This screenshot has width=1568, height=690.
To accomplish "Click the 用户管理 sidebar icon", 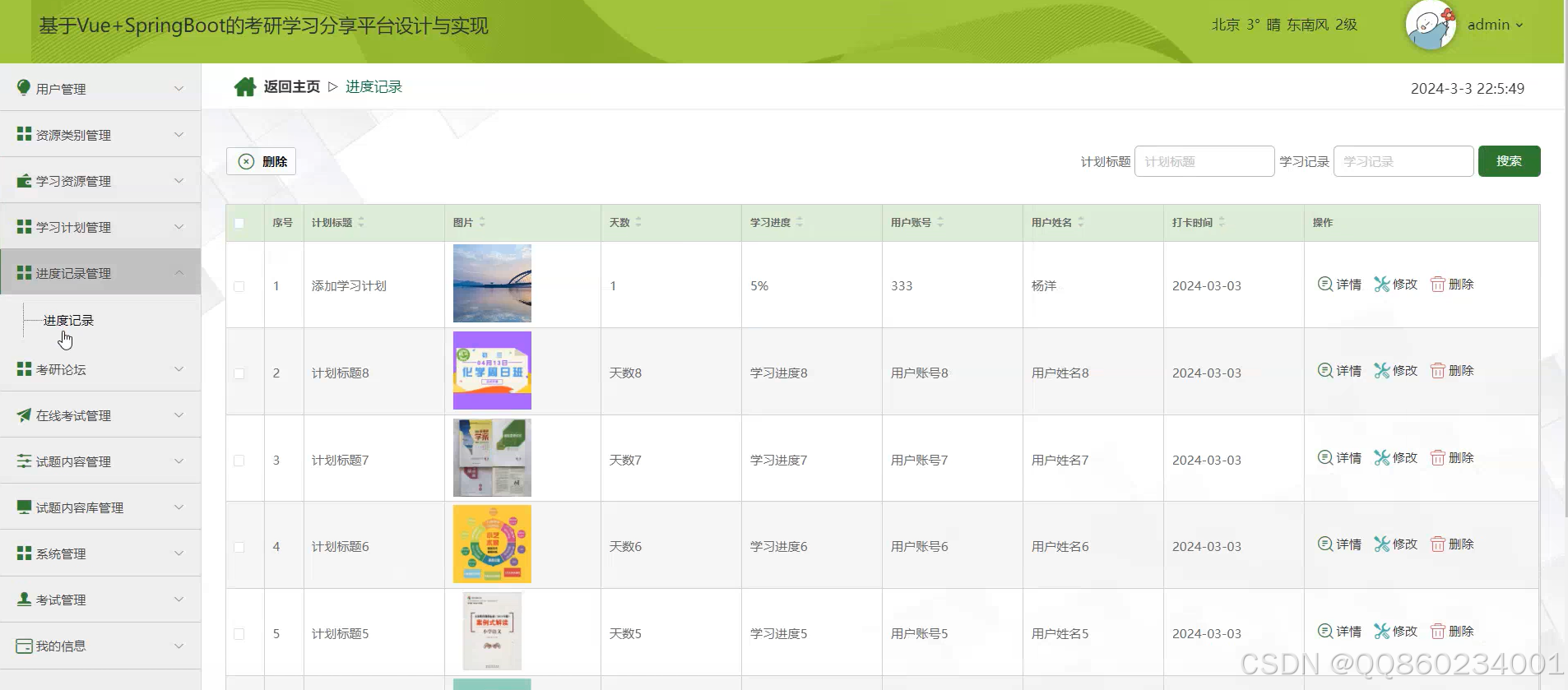I will (x=24, y=88).
